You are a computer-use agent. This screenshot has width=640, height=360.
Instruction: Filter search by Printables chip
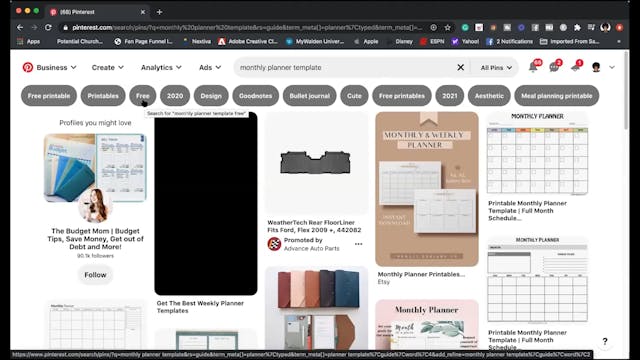pos(103,96)
